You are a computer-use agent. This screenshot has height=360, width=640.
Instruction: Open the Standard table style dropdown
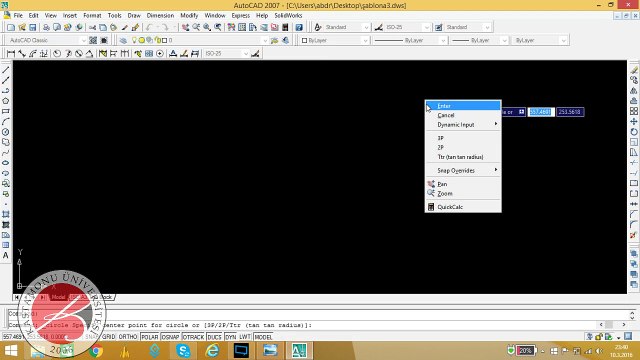tap(487, 27)
